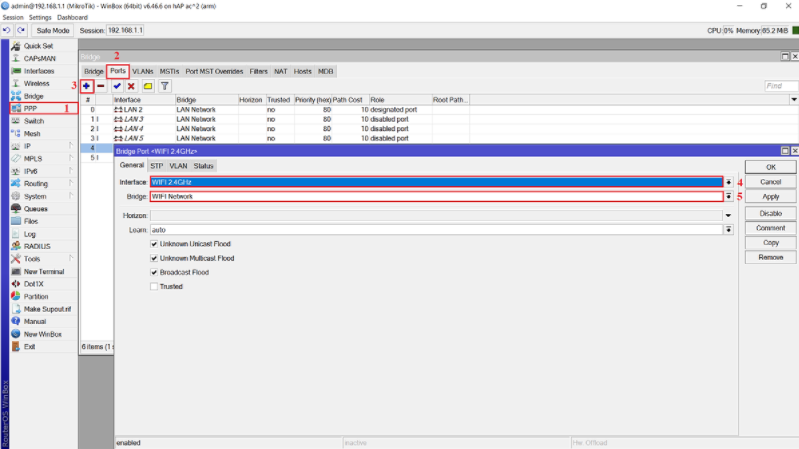Click the blue checkmark enable icon

[x=117, y=87]
